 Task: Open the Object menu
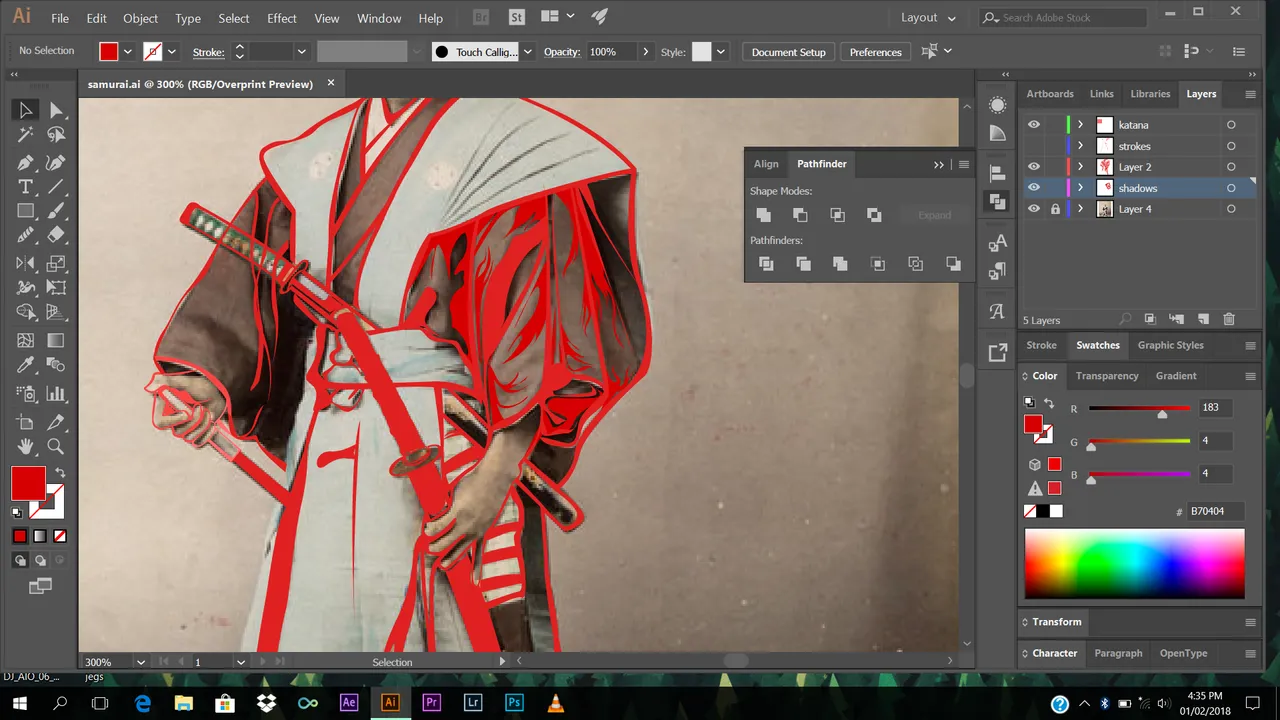point(140,18)
